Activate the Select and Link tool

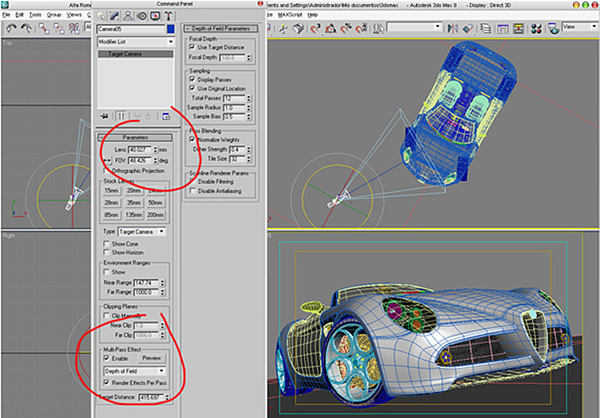pos(43,28)
